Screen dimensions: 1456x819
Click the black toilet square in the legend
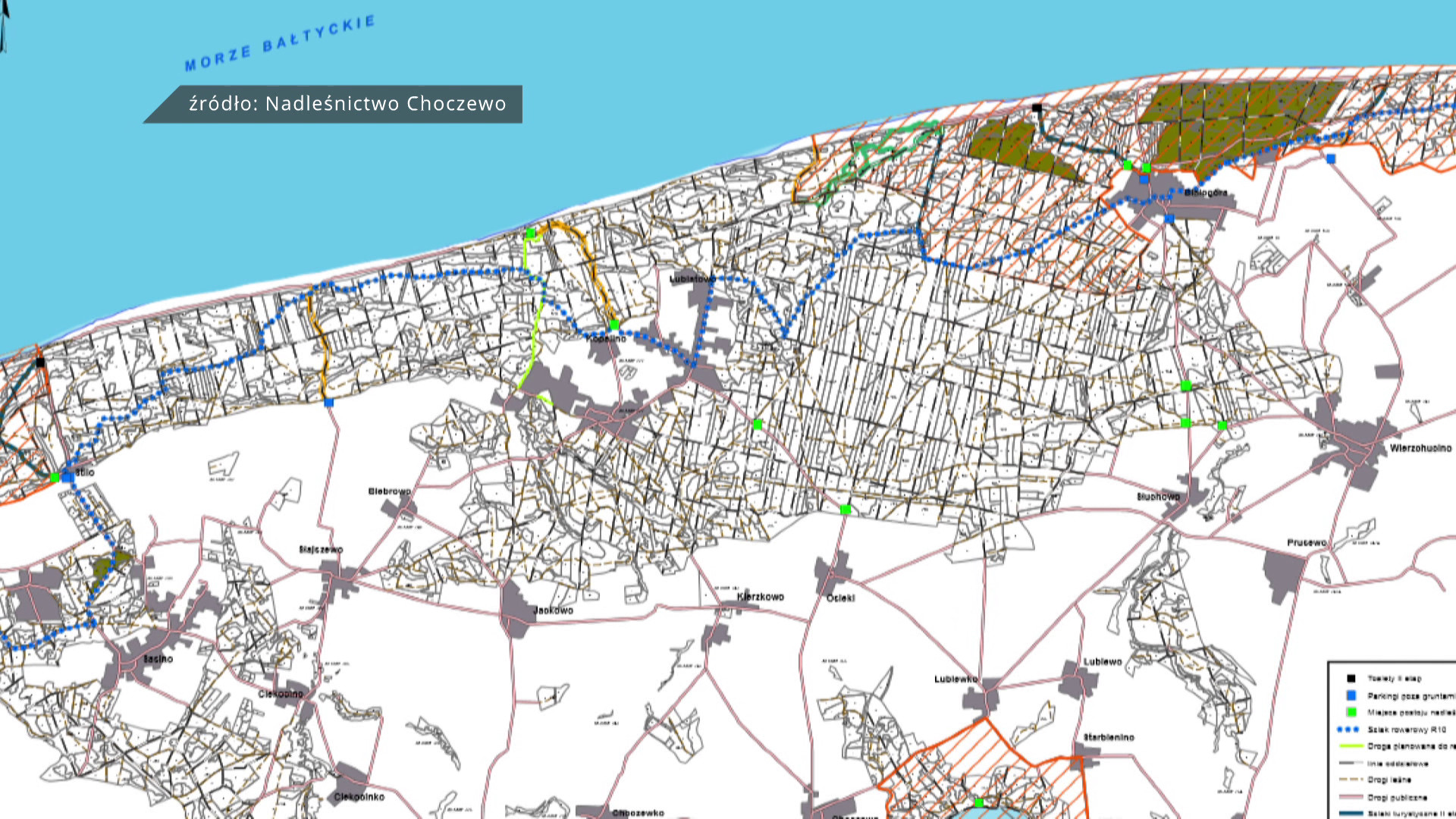pos(1351,679)
